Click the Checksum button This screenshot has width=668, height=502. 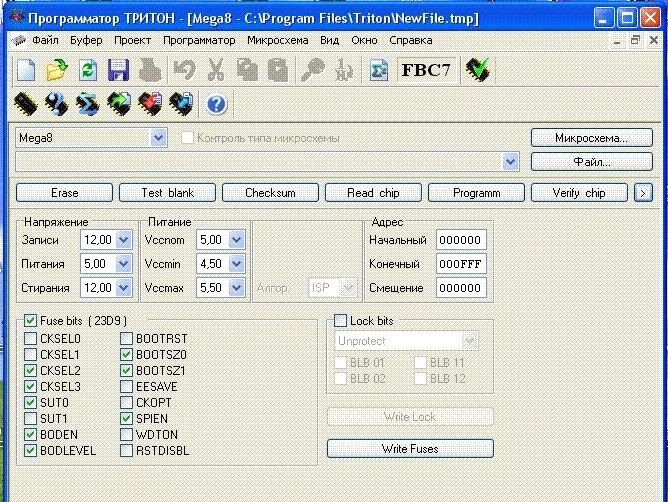coord(270,193)
